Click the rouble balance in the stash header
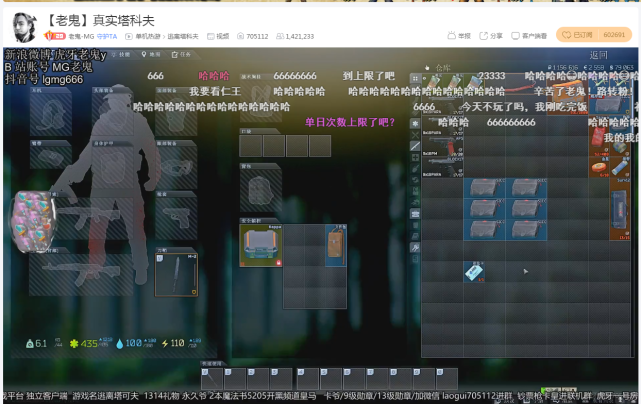 pos(563,67)
